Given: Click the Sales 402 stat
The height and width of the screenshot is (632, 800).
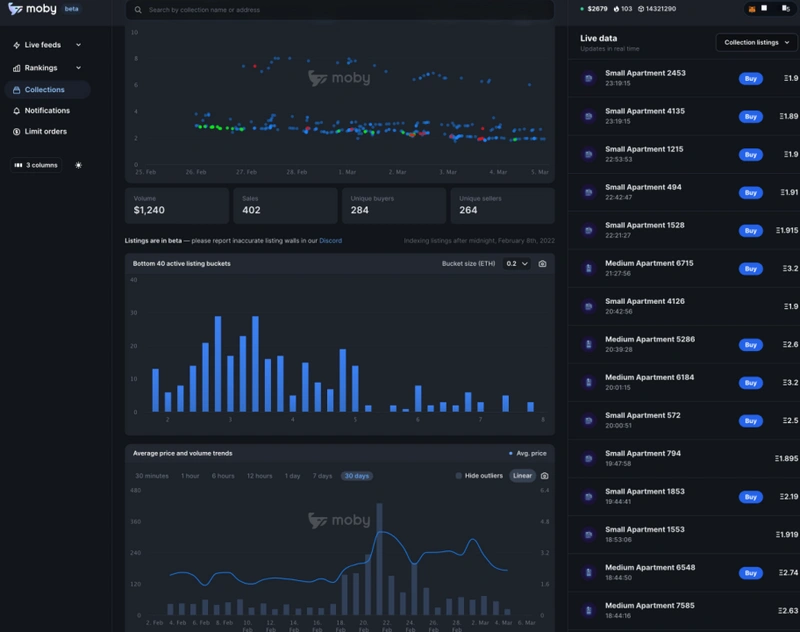Looking at the screenshot, I should pos(286,206).
